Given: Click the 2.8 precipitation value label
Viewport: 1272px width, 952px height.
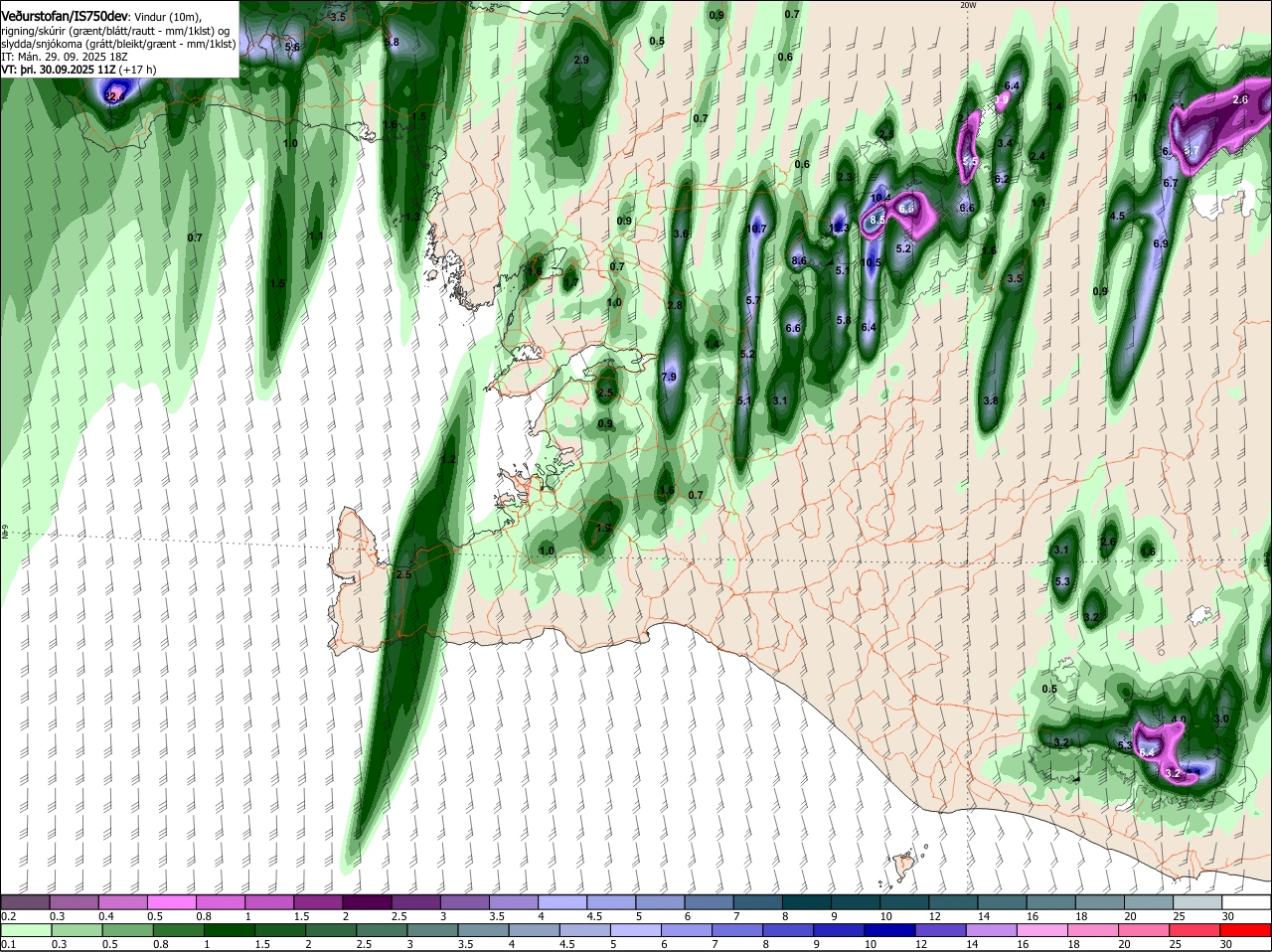Looking at the screenshot, I should click(x=676, y=305).
